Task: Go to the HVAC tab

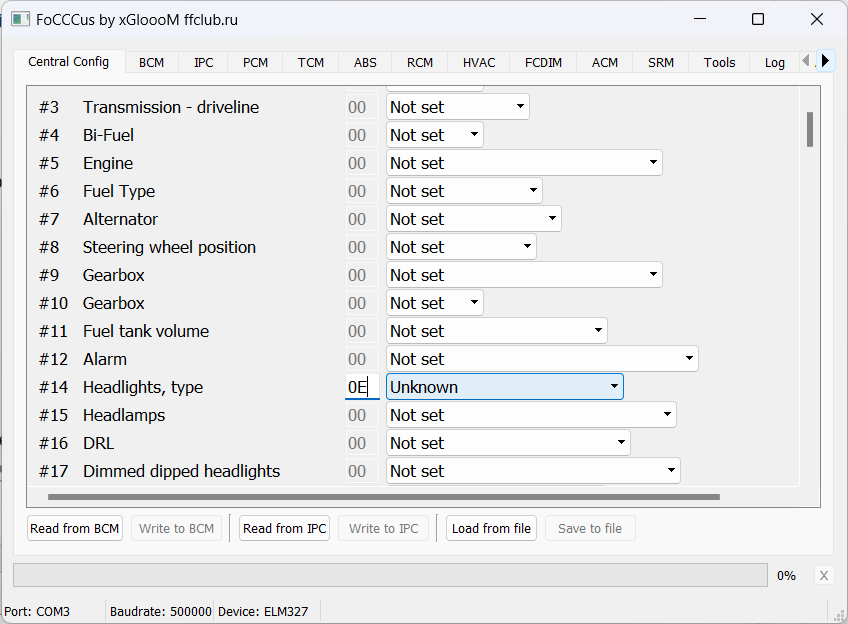Action: (x=479, y=63)
